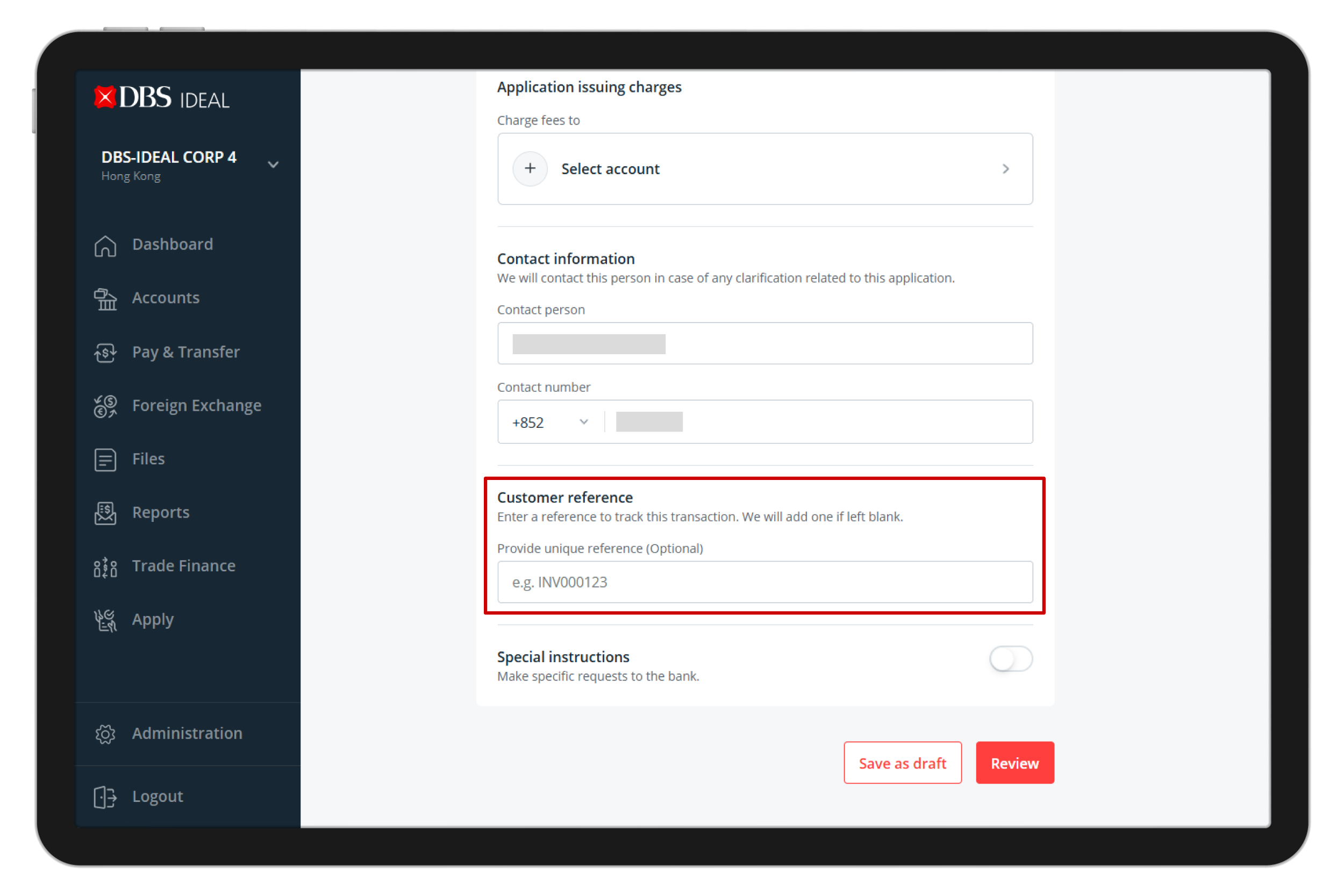Open the Apply menu item

pos(153,620)
